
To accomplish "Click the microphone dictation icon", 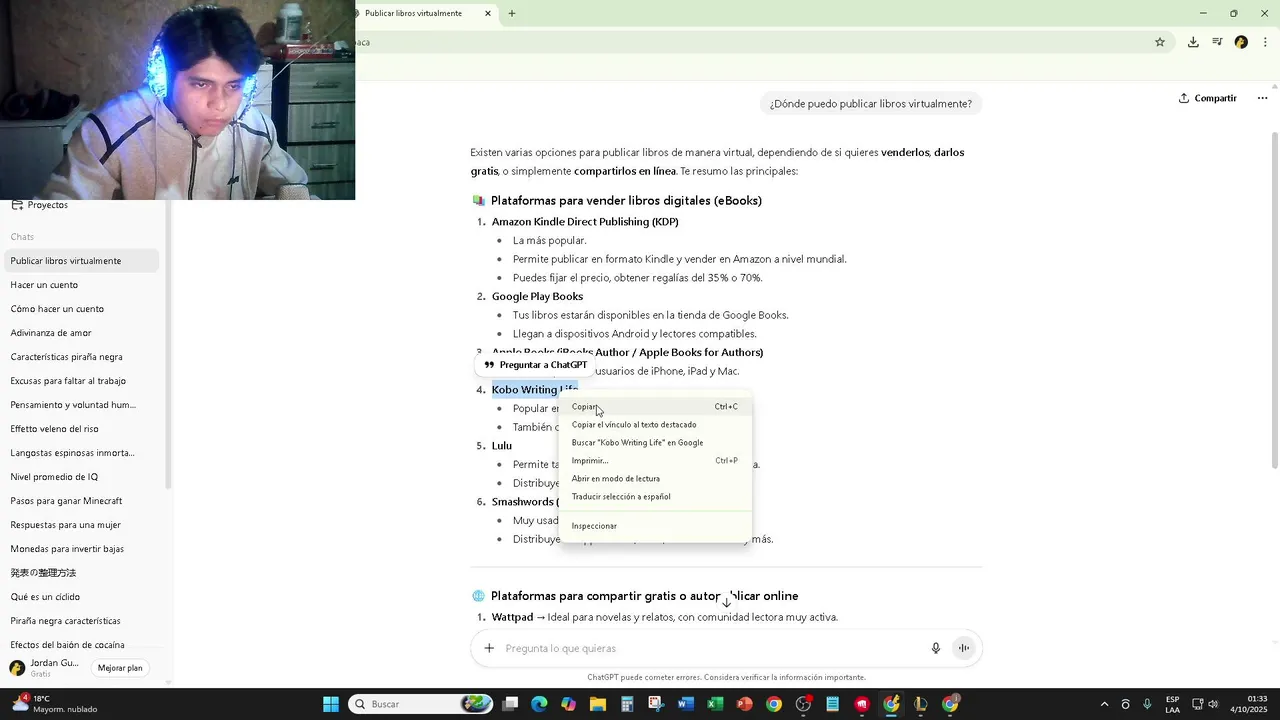I will pyautogui.click(x=936, y=648).
